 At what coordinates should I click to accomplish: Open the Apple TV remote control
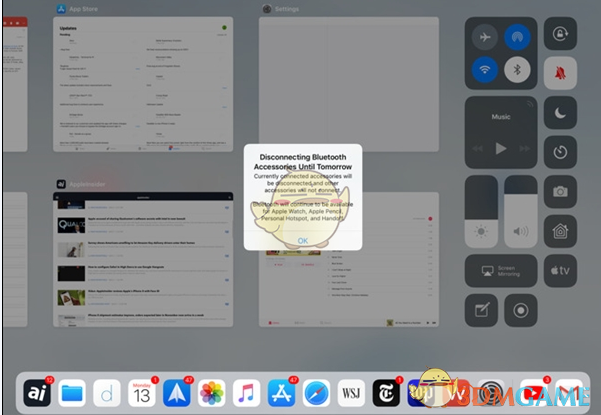coord(560,271)
